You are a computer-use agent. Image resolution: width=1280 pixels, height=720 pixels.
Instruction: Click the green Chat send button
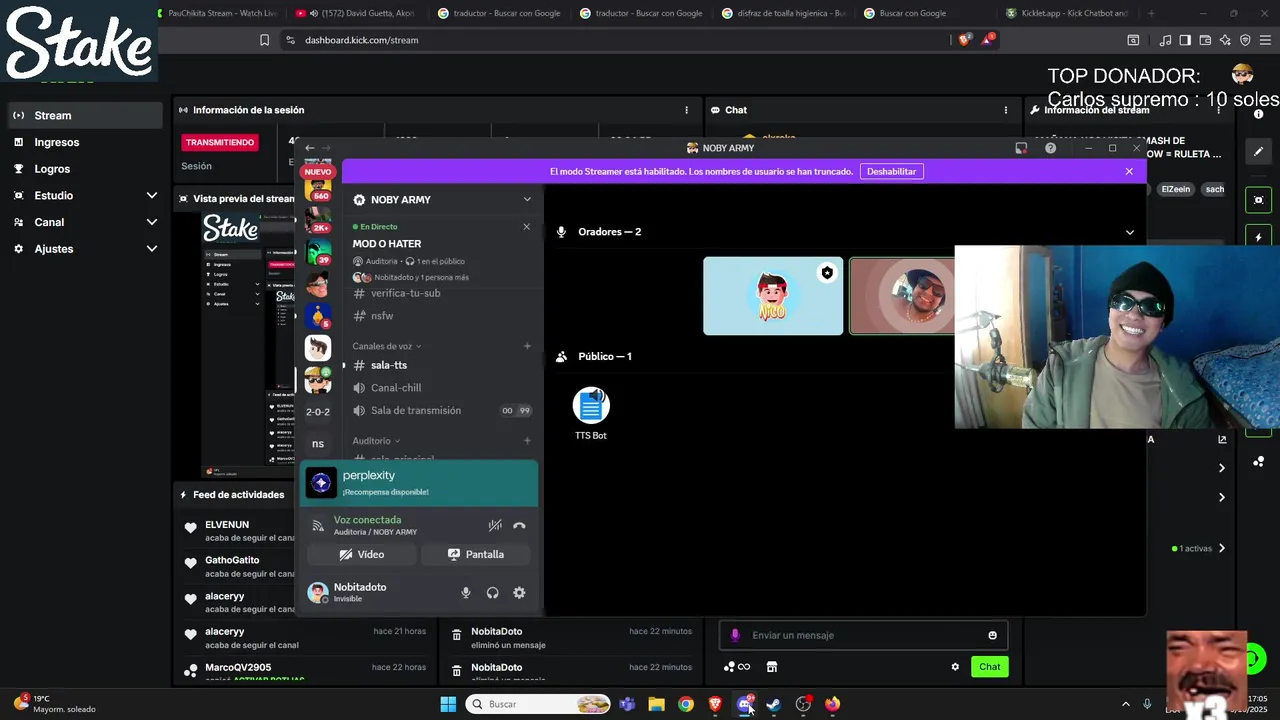pos(989,667)
